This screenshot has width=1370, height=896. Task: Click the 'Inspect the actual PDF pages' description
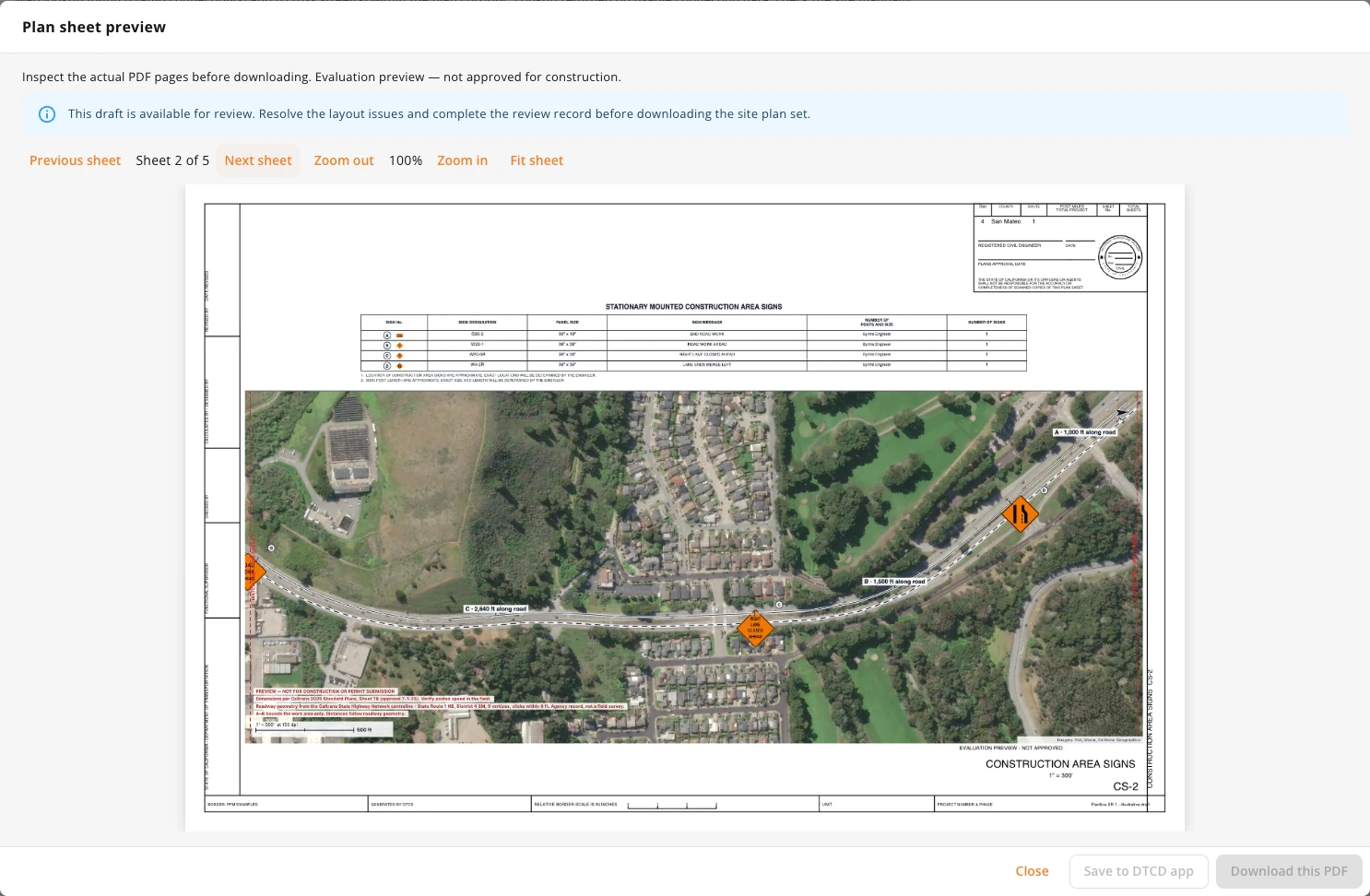click(322, 77)
